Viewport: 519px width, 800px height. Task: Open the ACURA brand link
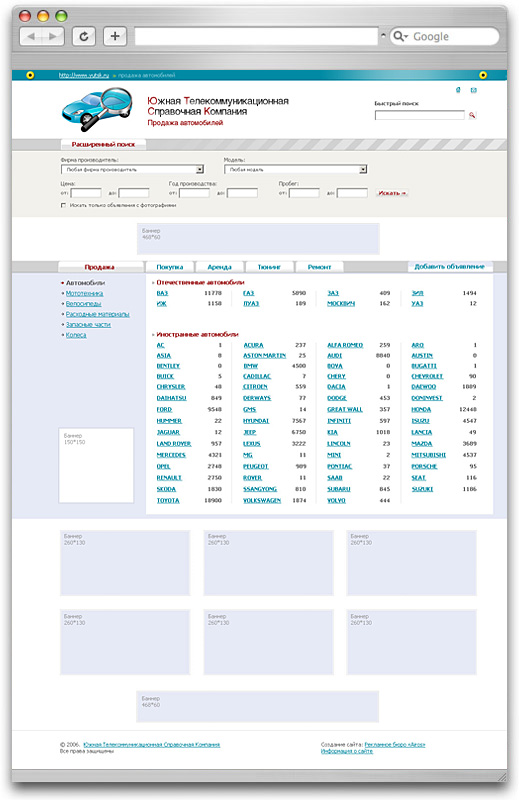tap(254, 345)
